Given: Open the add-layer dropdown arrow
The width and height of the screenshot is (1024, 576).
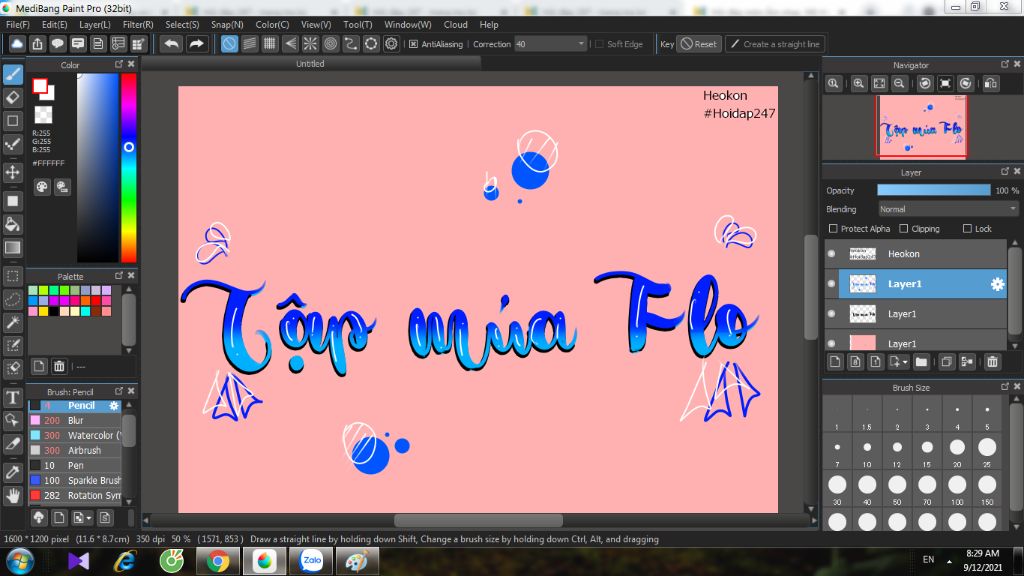Looking at the screenshot, I should pyautogui.click(x=905, y=362).
